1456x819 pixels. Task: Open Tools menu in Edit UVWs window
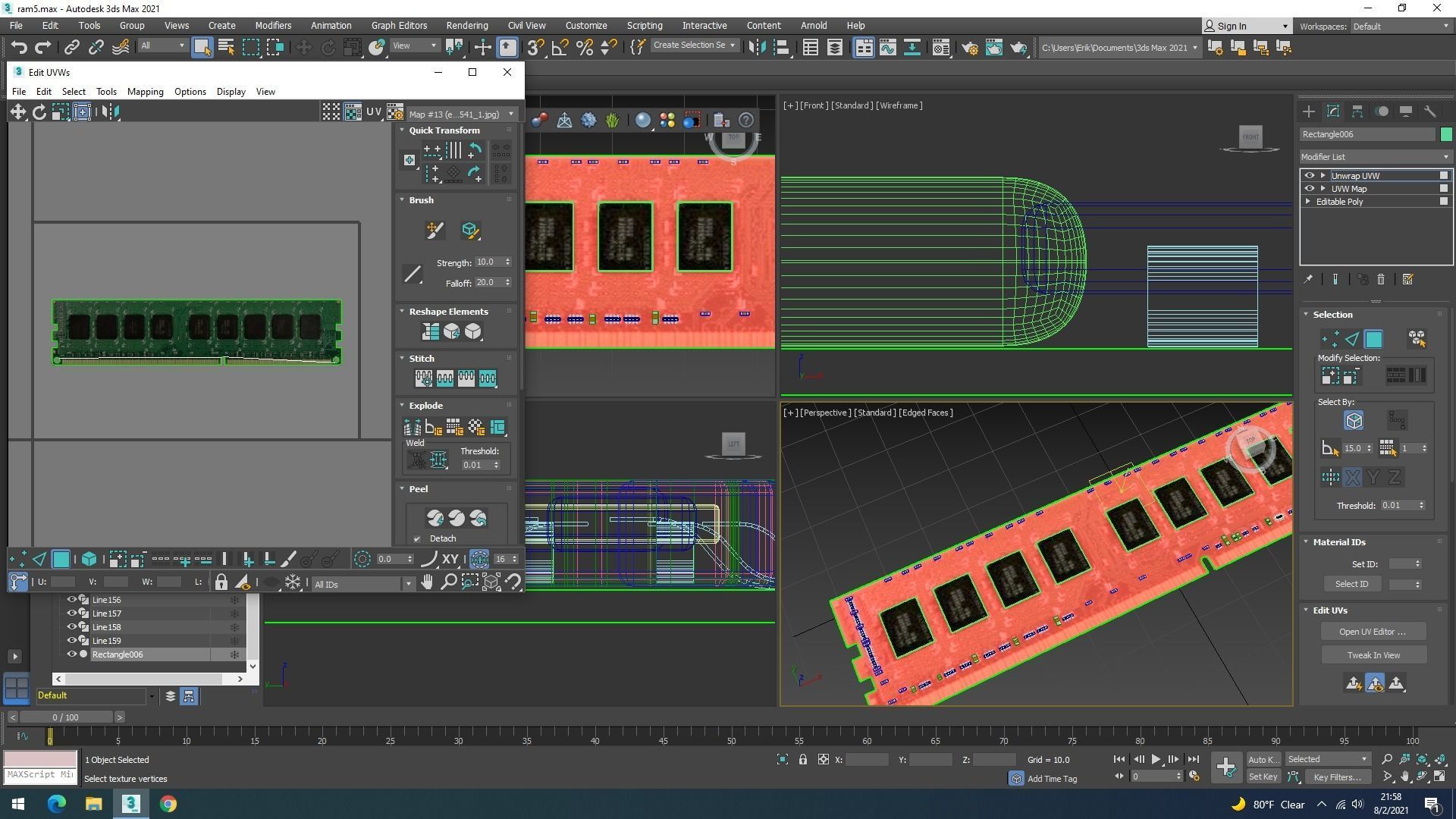(x=106, y=91)
